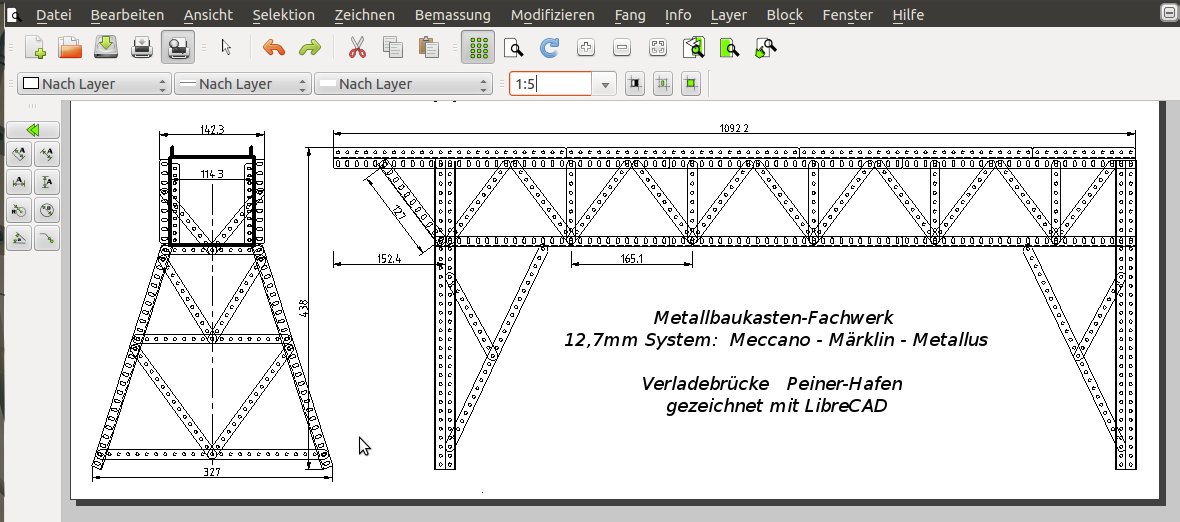Open the Selektion menu

click(284, 14)
